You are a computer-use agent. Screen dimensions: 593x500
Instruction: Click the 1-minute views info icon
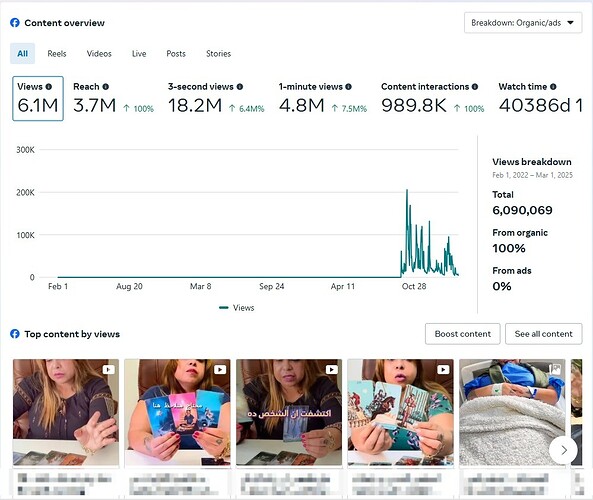348,87
